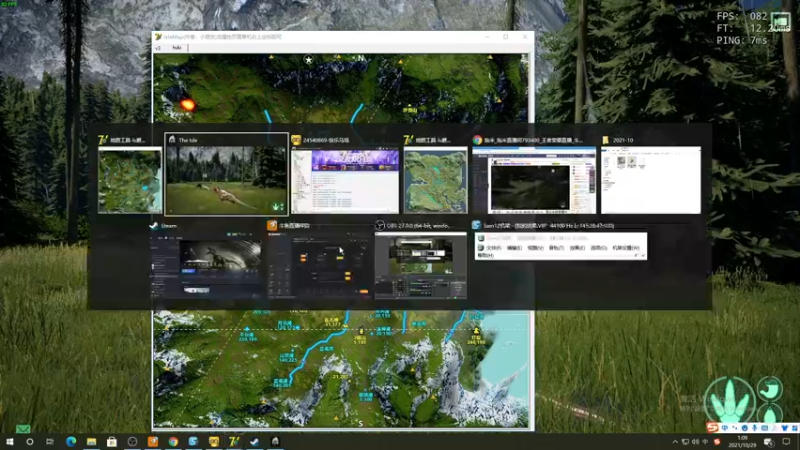The width and height of the screenshot is (800, 450).
Task: Switch to the v3 tab in IsleMap
Action: pos(158,48)
